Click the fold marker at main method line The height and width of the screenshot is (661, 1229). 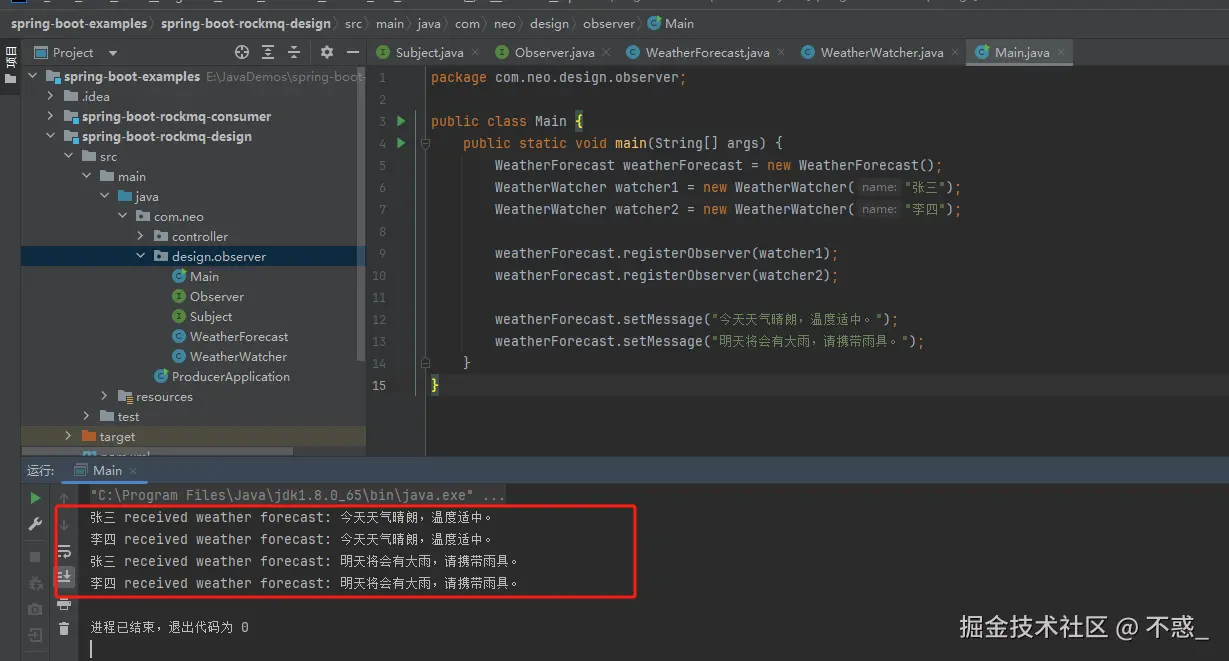425,143
